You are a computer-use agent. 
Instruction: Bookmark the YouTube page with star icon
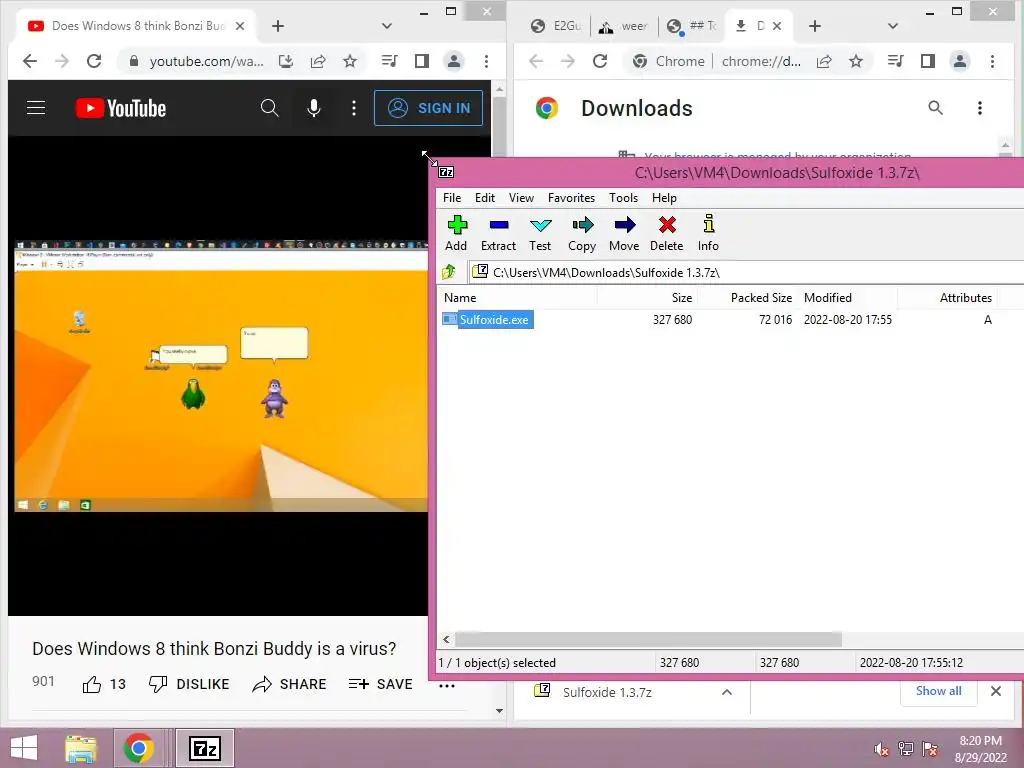coord(350,61)
